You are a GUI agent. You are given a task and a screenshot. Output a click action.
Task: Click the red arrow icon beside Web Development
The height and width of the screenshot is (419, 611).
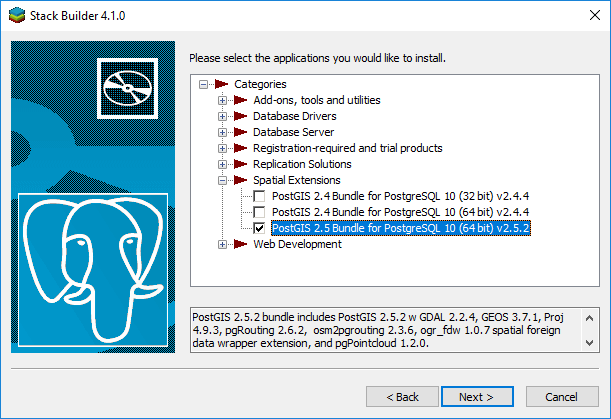(x=240, y=244)
